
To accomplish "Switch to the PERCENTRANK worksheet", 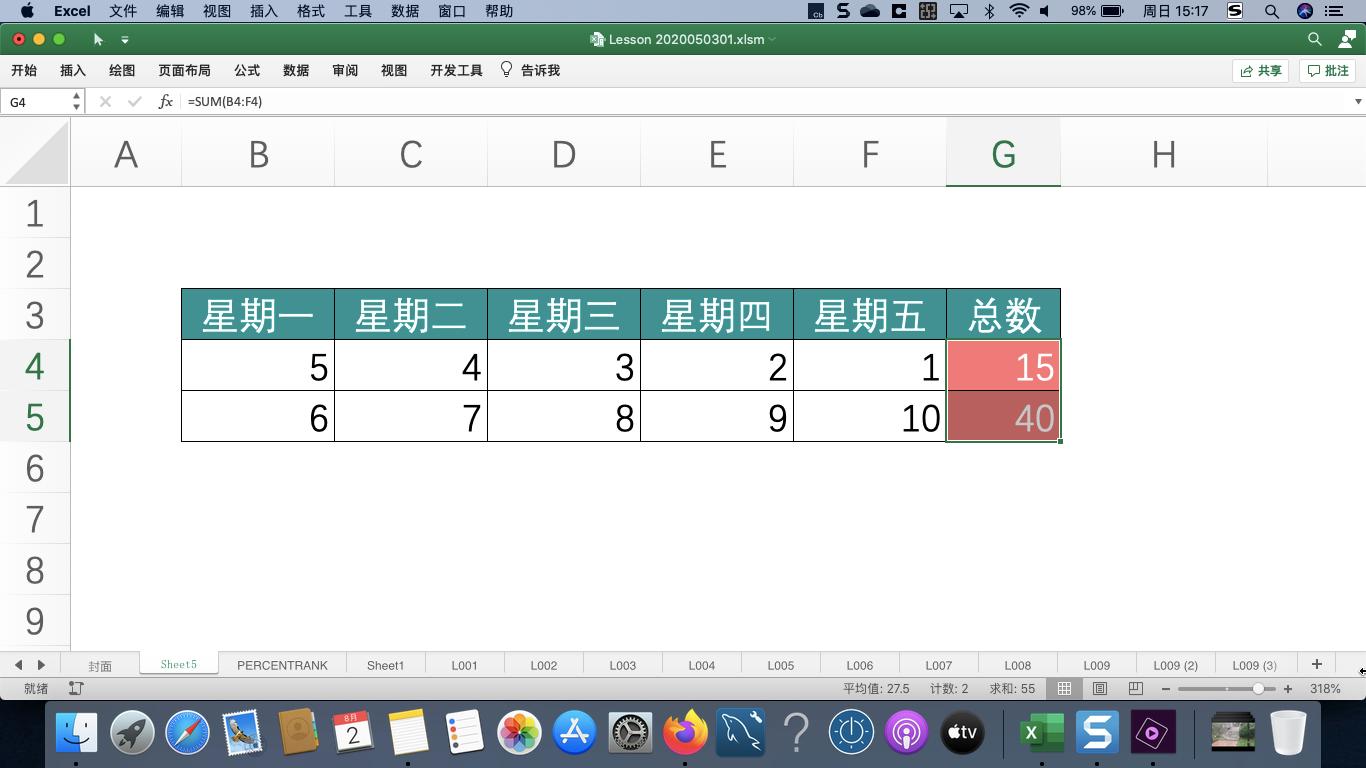I will click(x=283, y=664).
